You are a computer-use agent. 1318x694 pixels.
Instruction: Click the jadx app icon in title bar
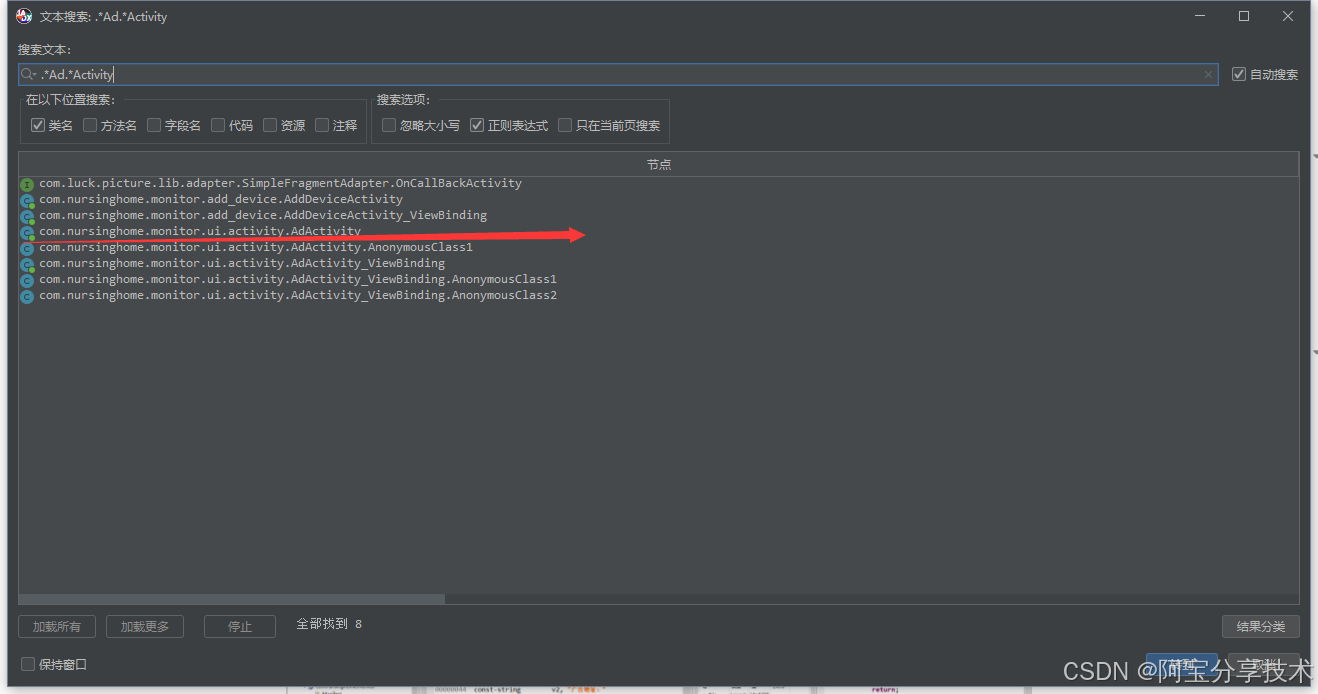click(24, 16)
